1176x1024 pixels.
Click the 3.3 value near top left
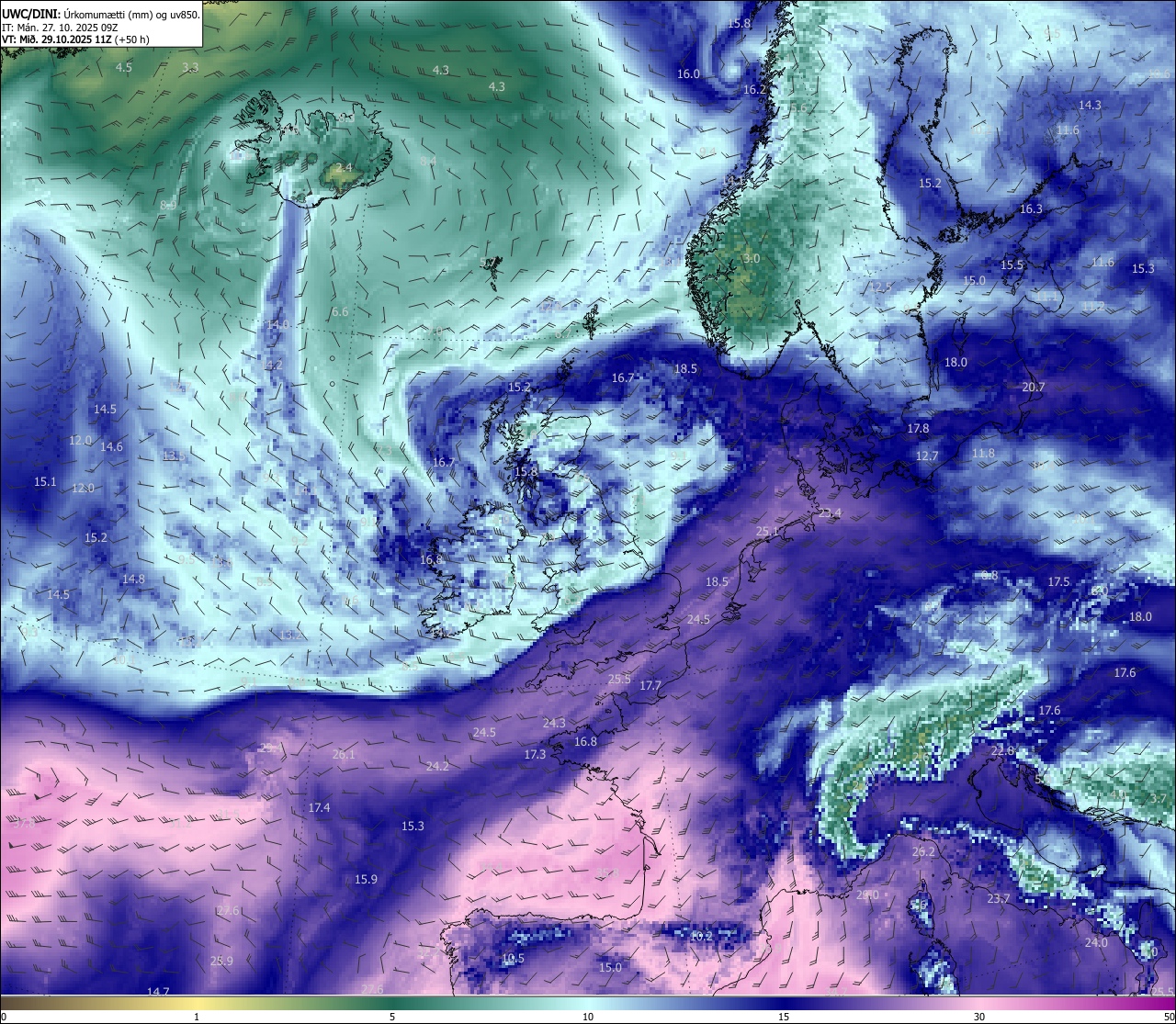click(189, 68)
